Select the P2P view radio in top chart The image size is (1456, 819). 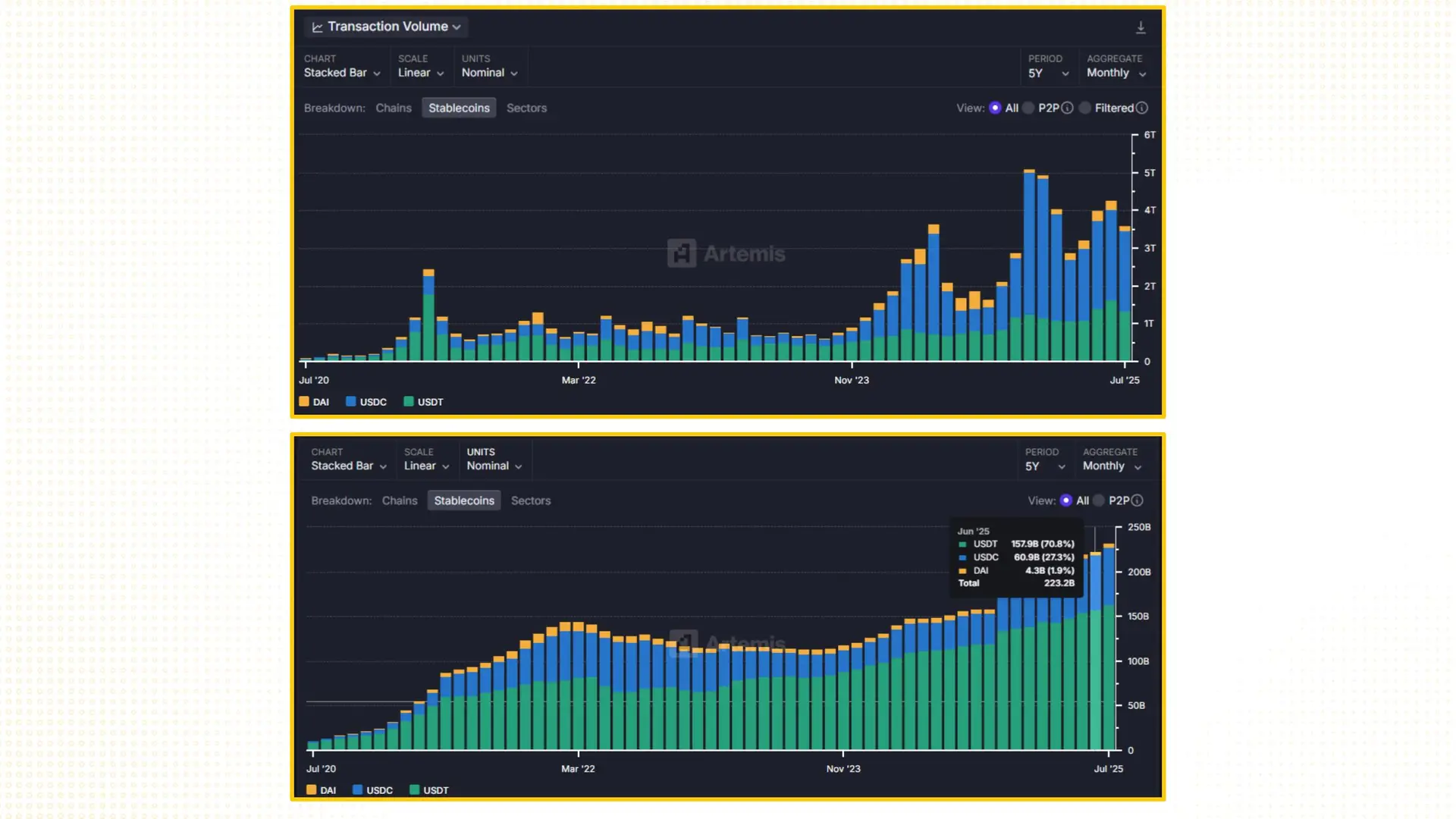[x=1028, y=108]
